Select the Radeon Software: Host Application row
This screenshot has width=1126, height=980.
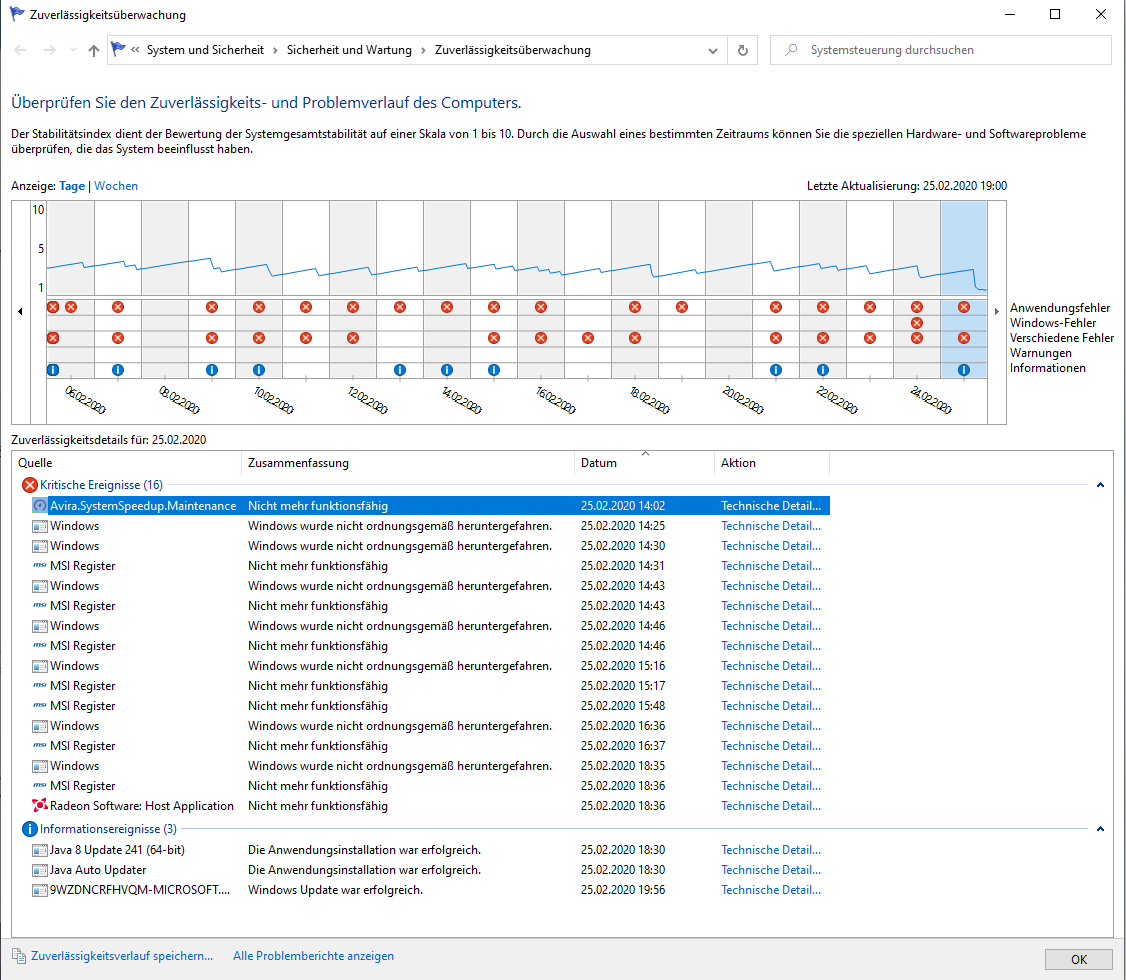tap(431, 806)
